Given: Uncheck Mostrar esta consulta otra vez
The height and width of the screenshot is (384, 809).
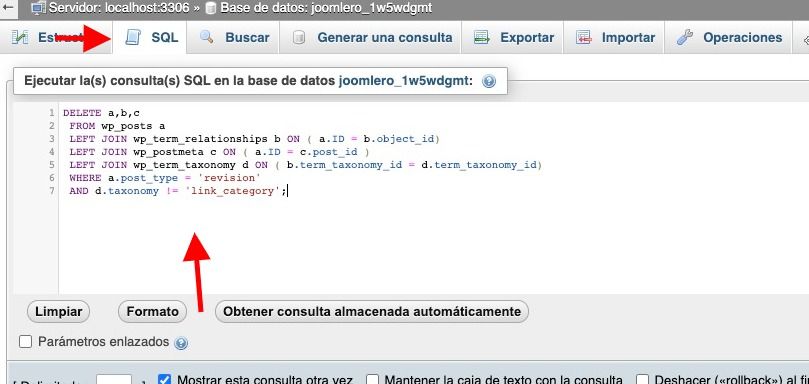Looking at the screenshot, I should tap(164, 380).
